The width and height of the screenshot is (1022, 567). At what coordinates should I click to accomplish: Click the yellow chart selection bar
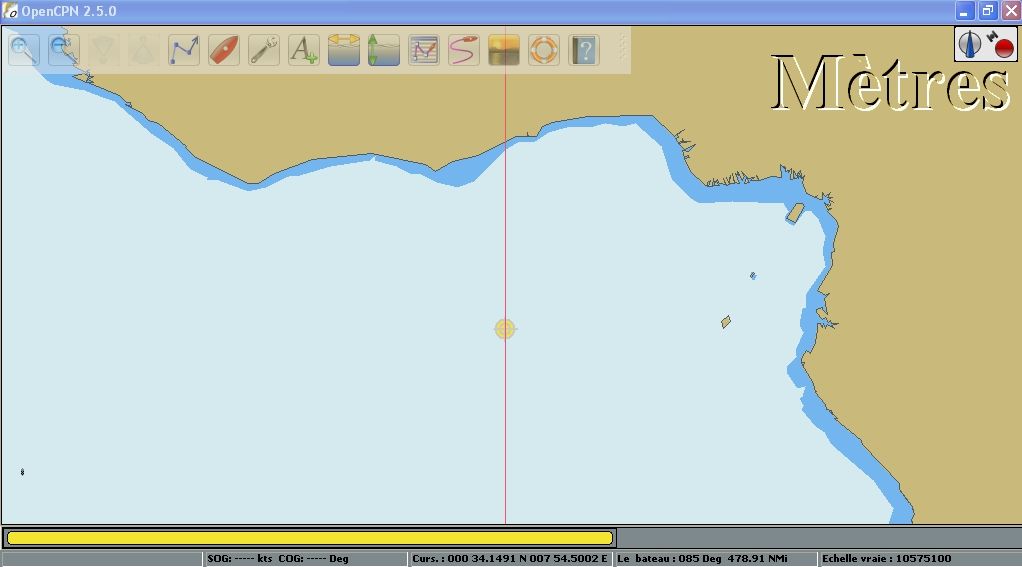click(x=310, y=538)
